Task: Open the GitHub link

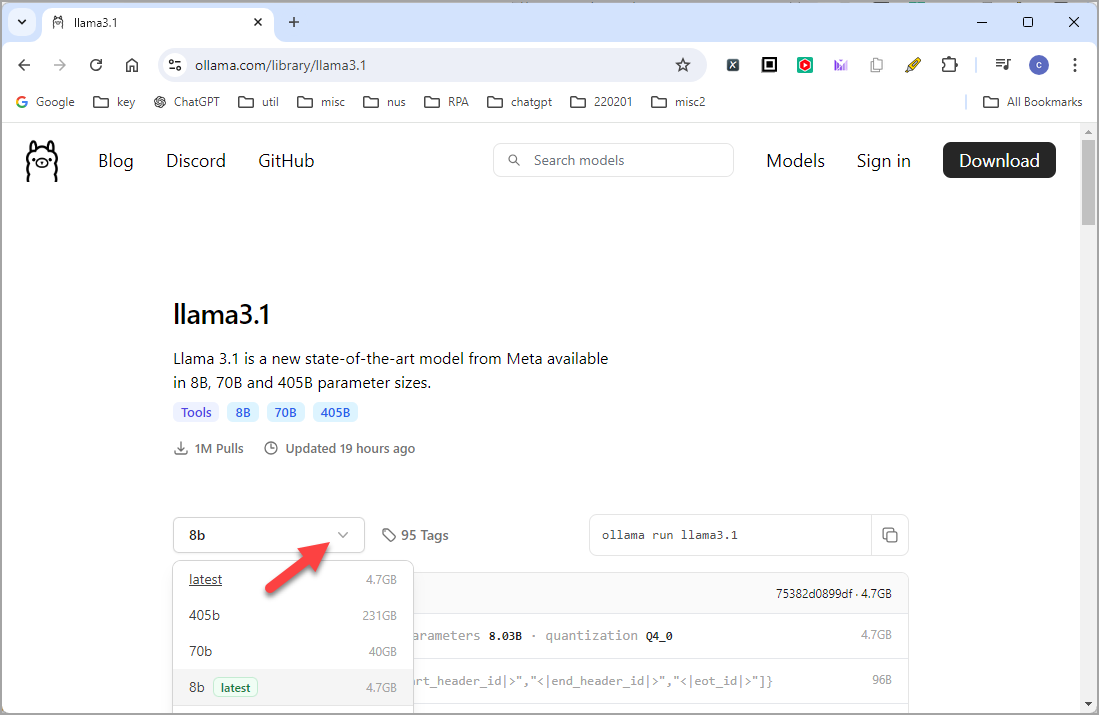Action: [x=286, y=161]
